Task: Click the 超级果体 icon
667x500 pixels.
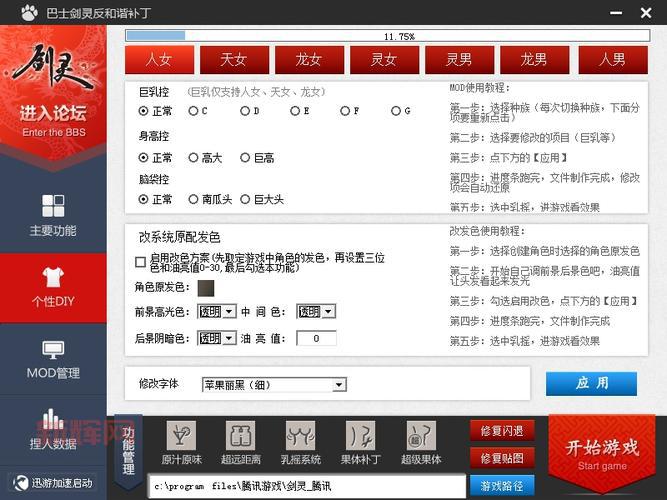Action: coord(421,435)
